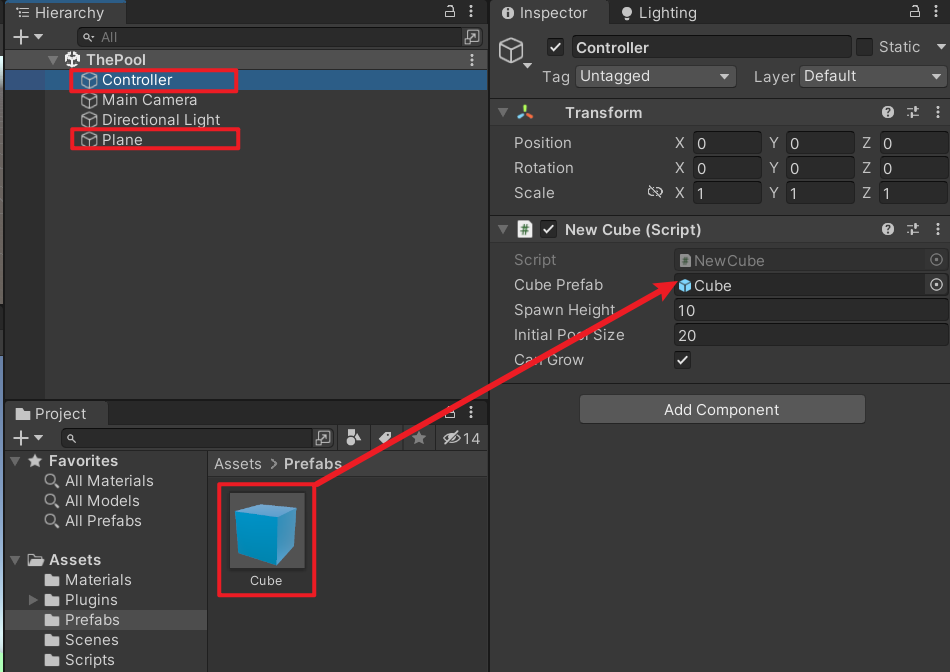Image resolution: width=950 pixels, height=672 pixels.
Task: Toggle the Controller active checkbox
Action: coord(555,47)
